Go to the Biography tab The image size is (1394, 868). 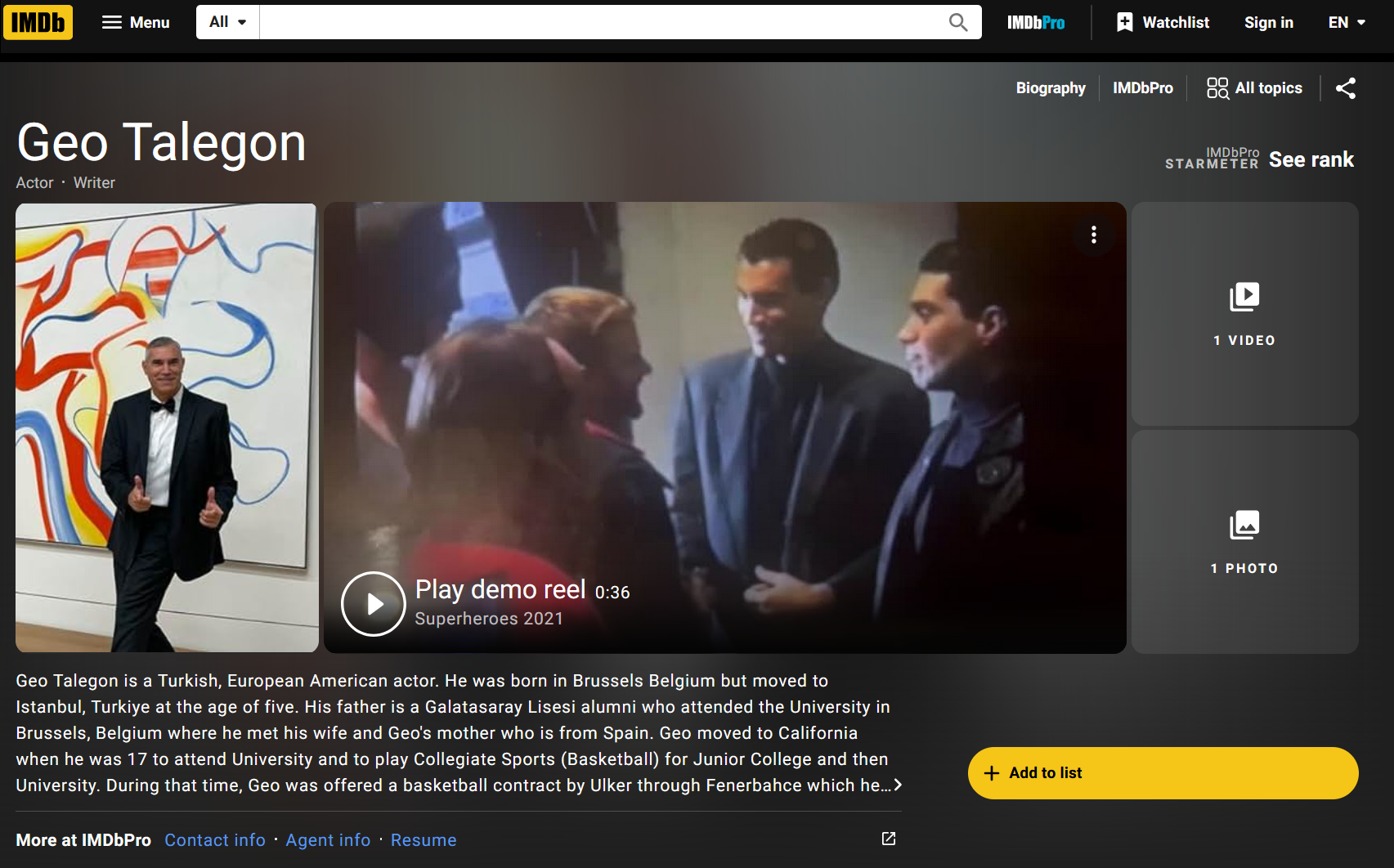point(1051,88)
